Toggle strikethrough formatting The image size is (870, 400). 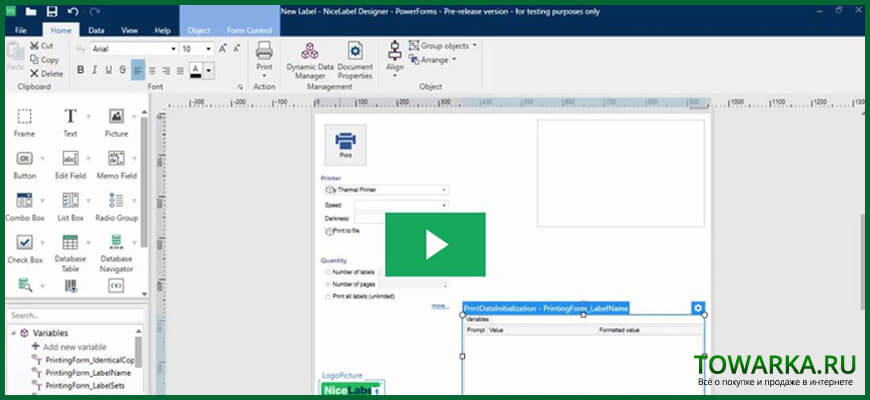point(123,70)
